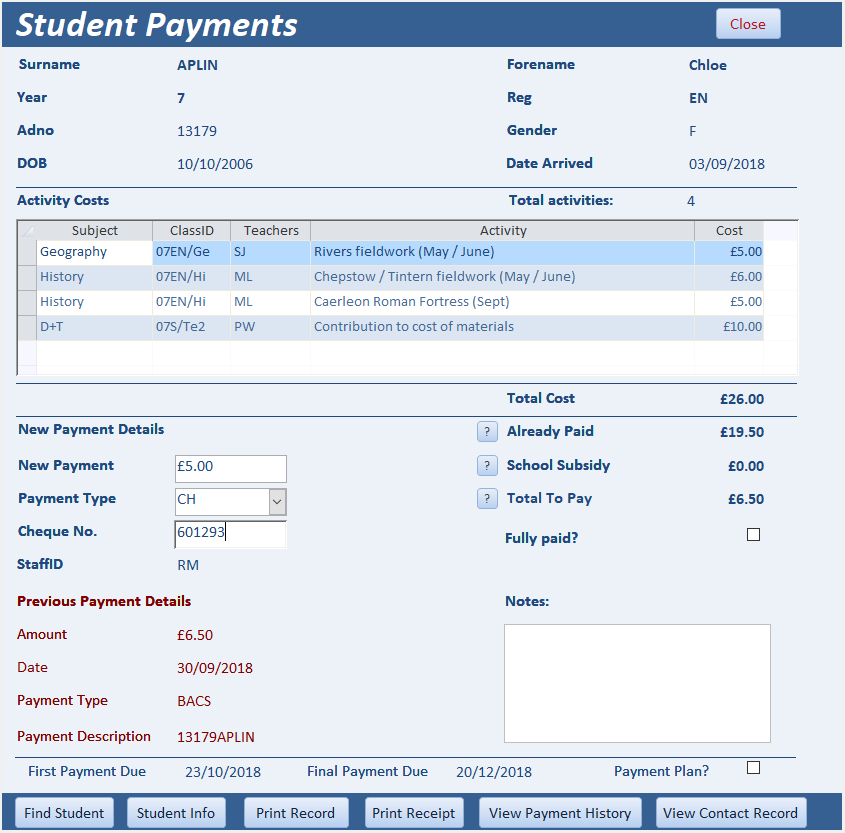Click the Print Record button
Viewport: 845px width, 833px height.
(x=295, y=813)
